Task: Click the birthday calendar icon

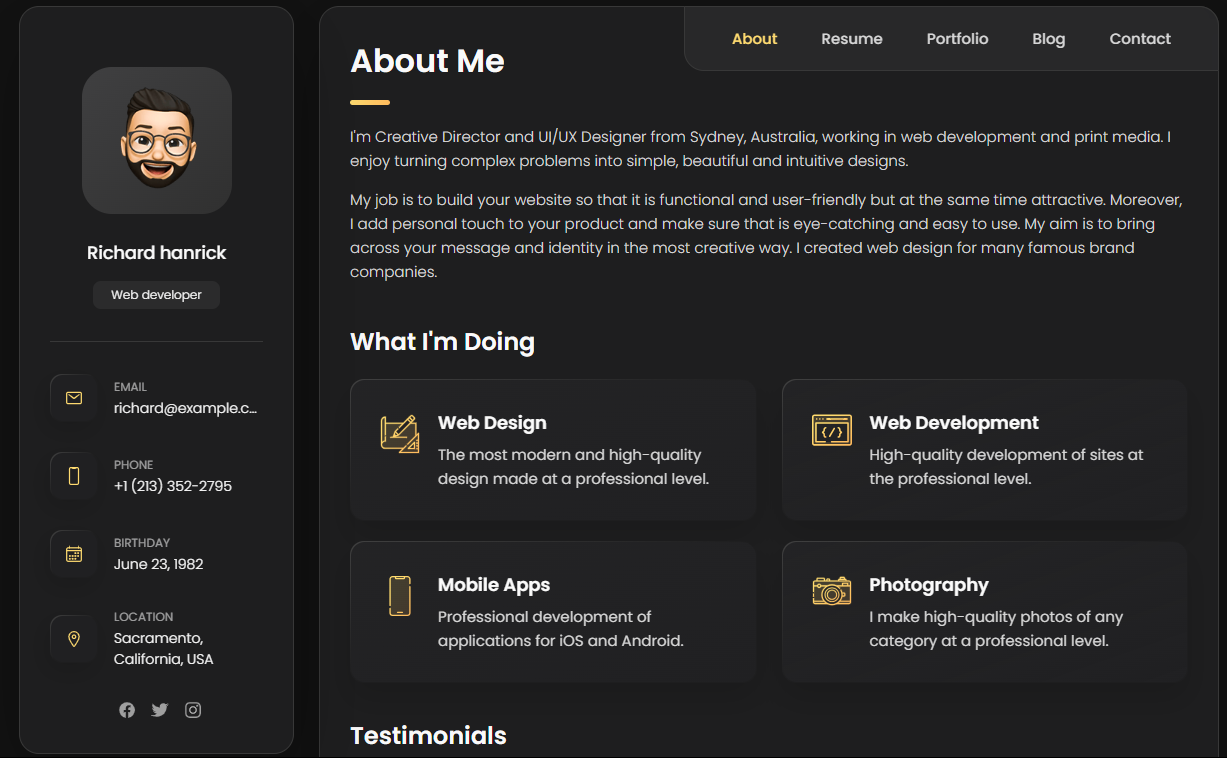Action: pos(73,554)
